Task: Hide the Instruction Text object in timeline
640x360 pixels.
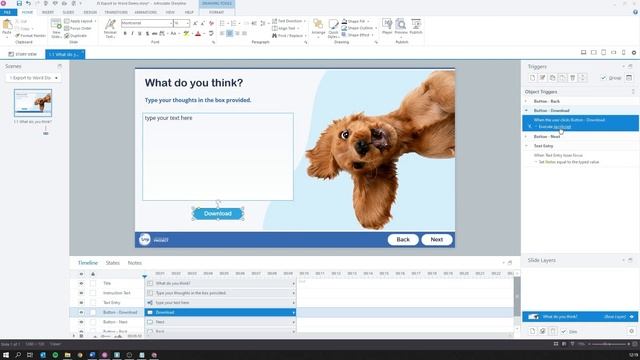Action: [81, 293]
